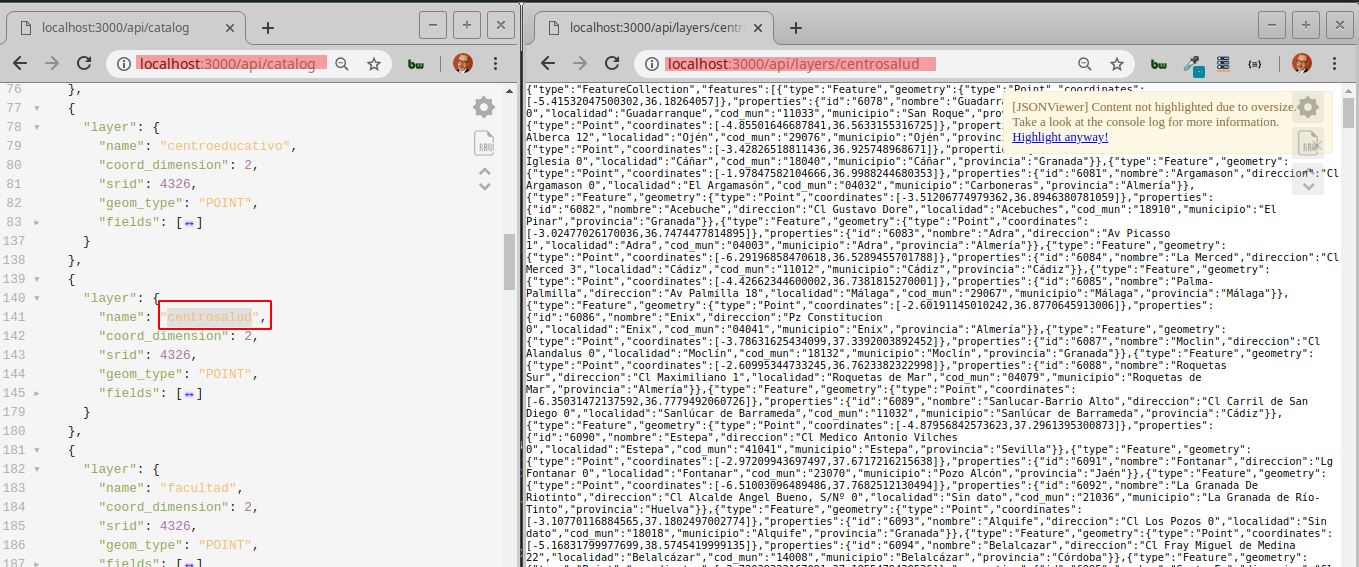This screenshot has height=567, width=1359.
Task: Click JSONViewer down chevron in centrosalud window
Action: click(1308, 185)
